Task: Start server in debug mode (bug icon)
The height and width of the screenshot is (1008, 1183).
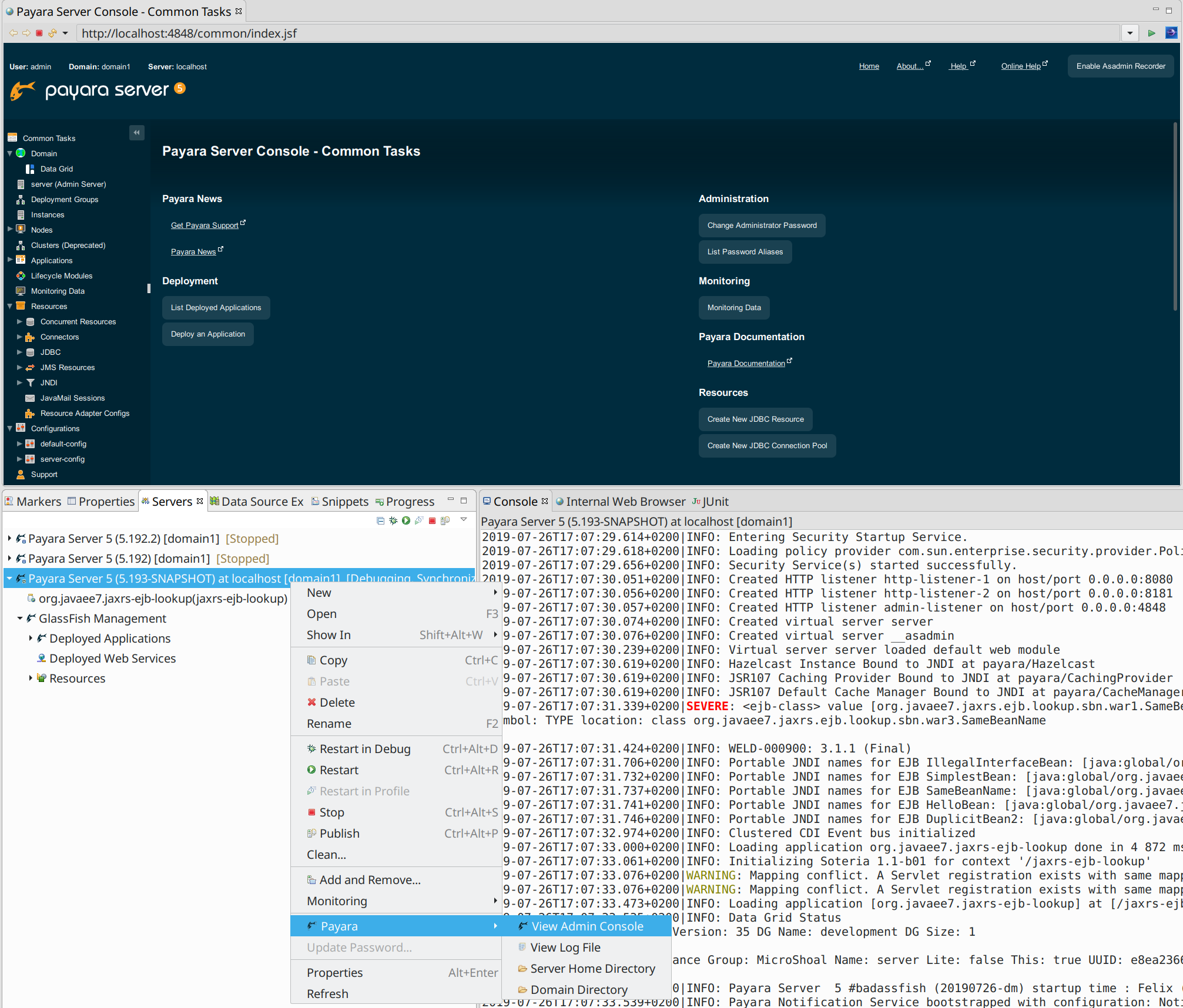Action: coord(393,520)
